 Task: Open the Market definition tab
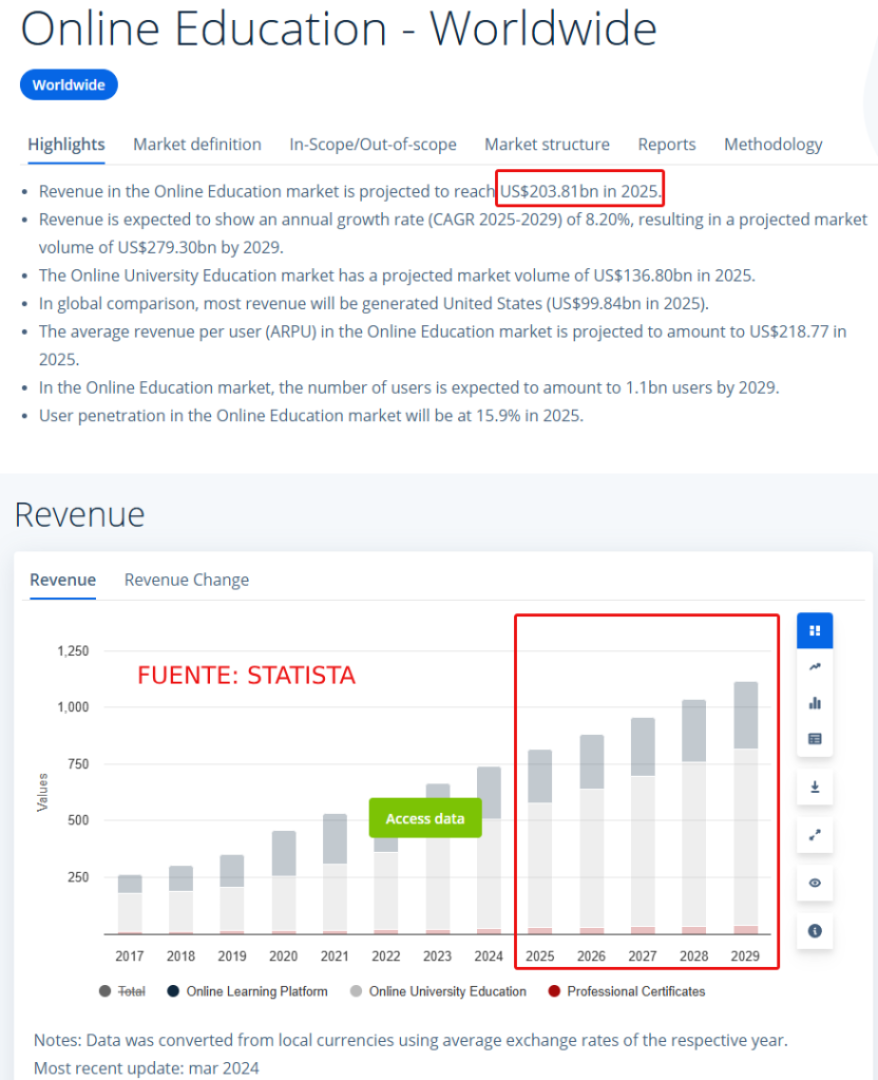pos(197,145)
